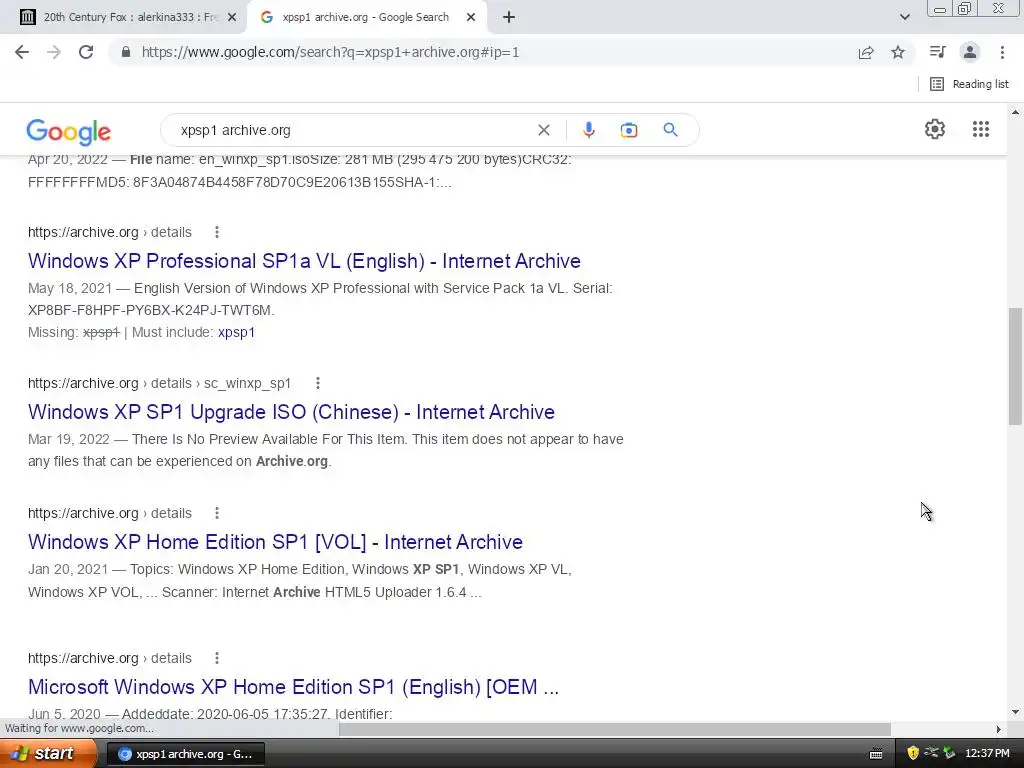
Task: Expand the tab search dropdown arrow
Action: click(904, 18)
